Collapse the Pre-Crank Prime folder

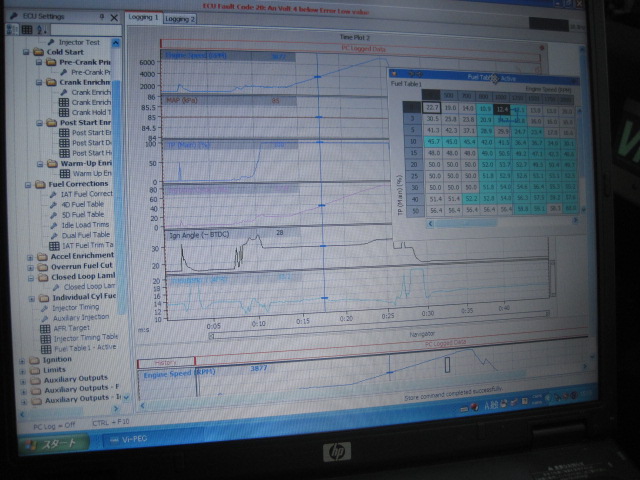pos(39,62)
